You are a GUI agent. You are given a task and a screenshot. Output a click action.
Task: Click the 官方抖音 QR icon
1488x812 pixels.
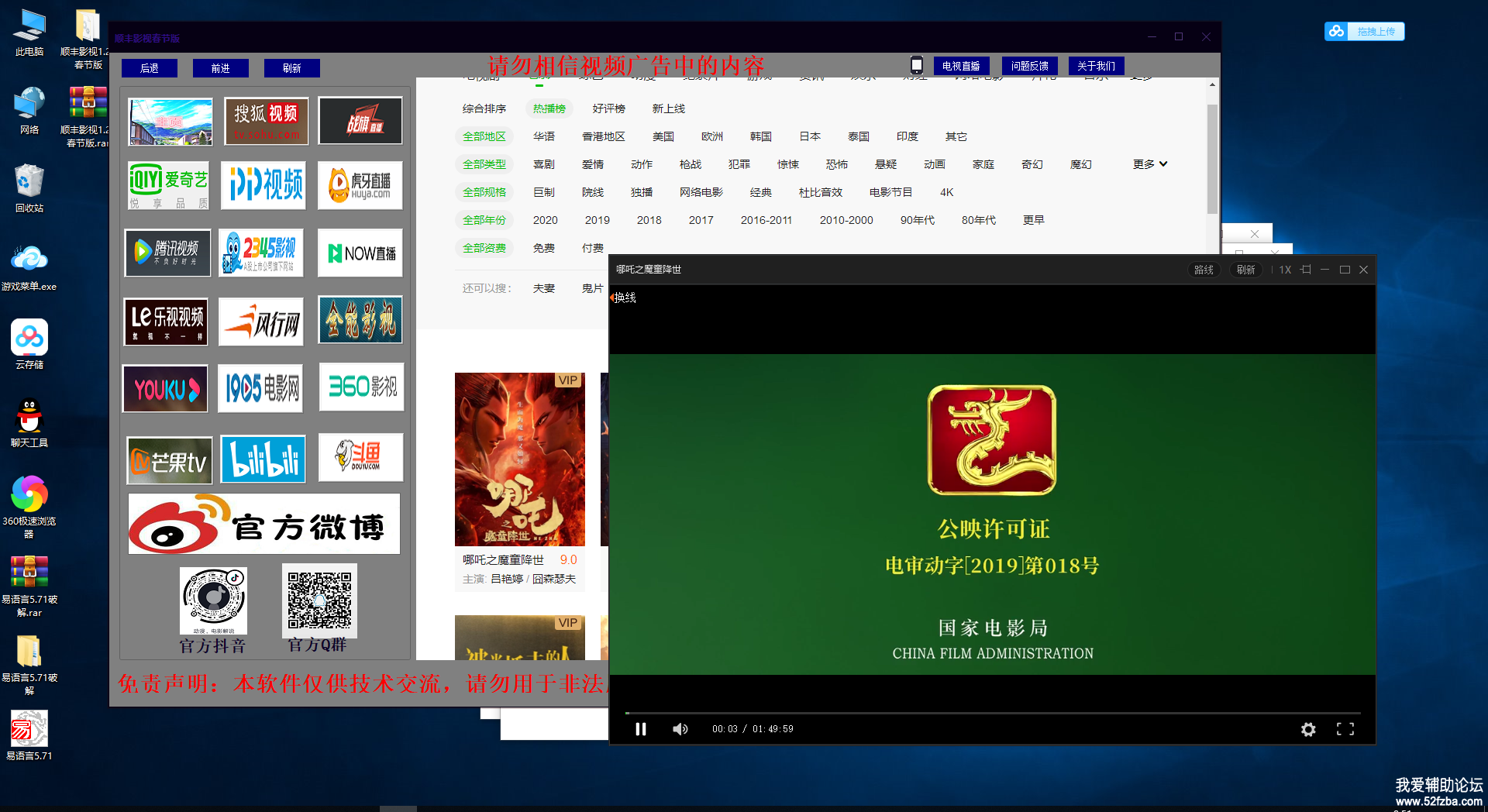[x=213, y=601]
